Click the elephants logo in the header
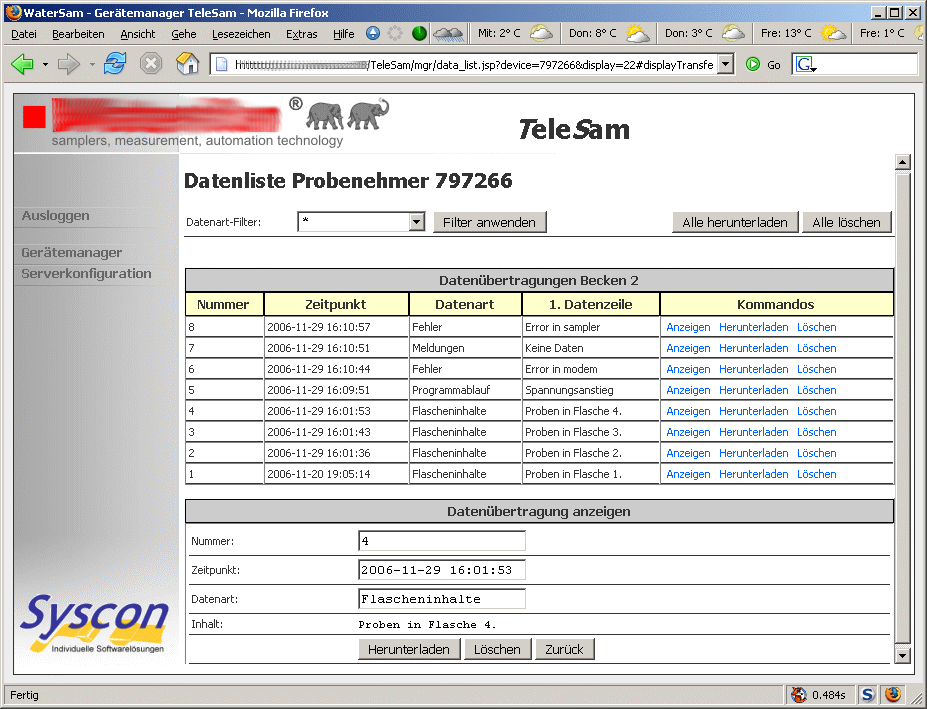This screenshot has width=927, height=709. point(348,115)
